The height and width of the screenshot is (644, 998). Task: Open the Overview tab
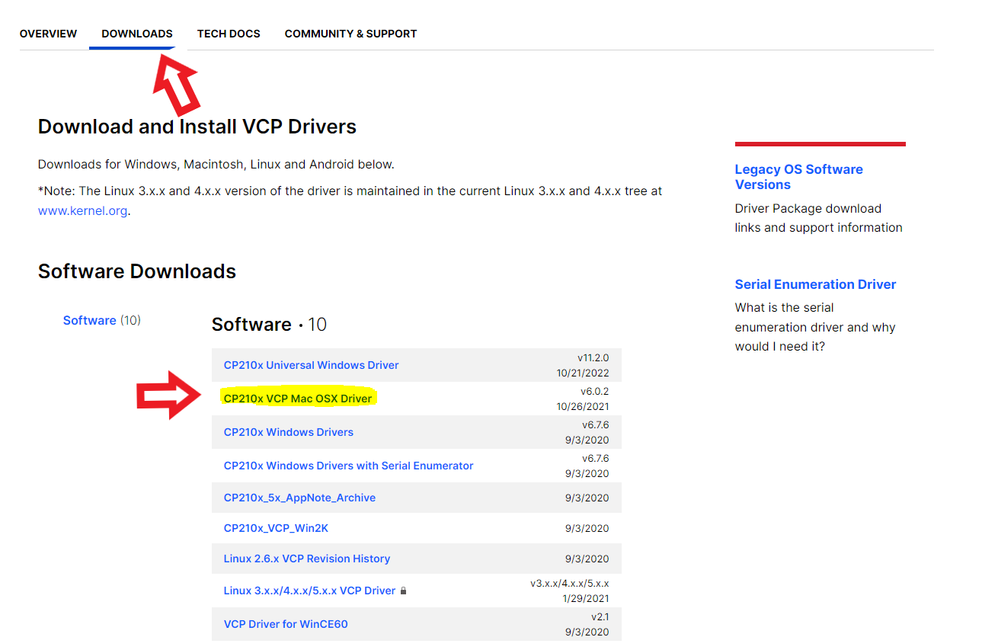click(48, 34)
